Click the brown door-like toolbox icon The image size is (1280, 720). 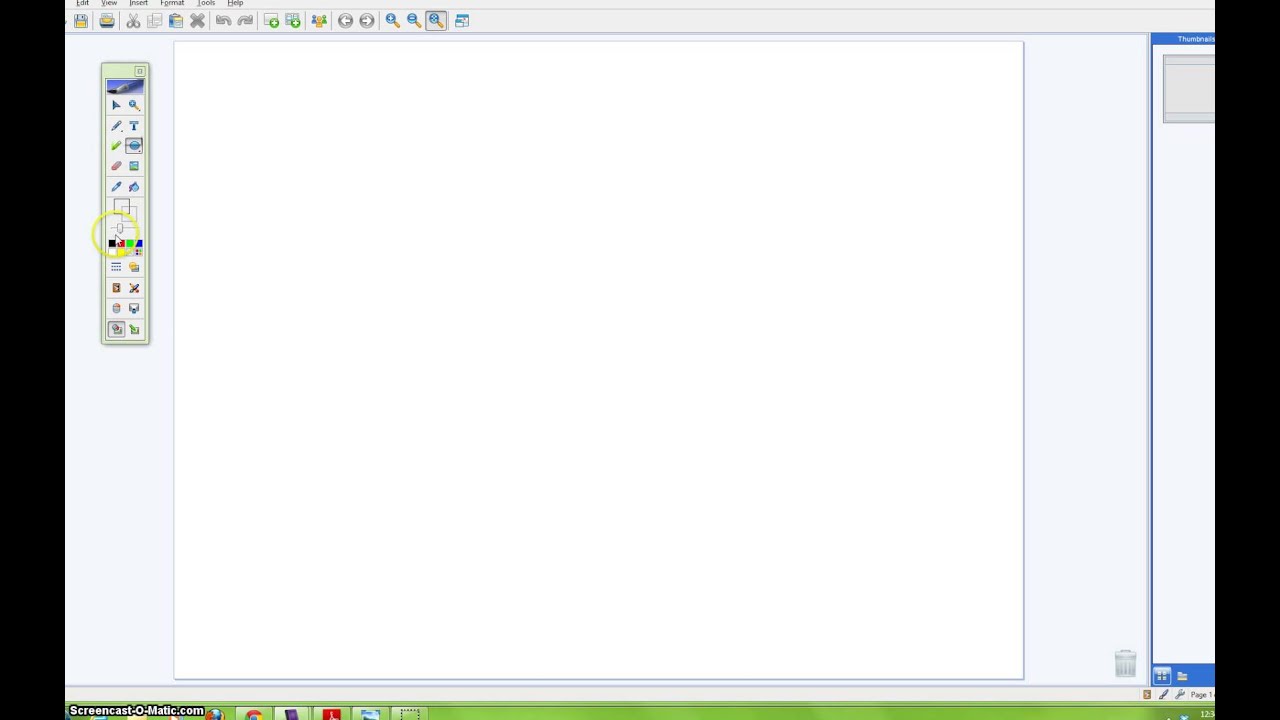coord(116,288)
